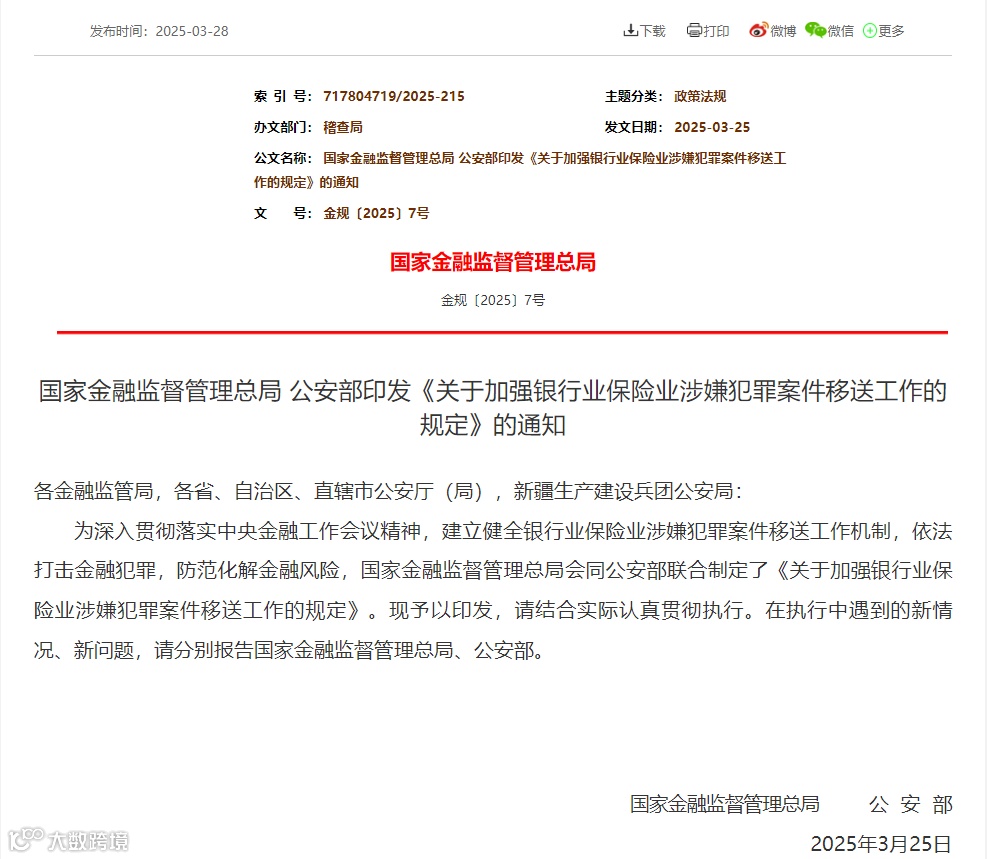Click the document name in metadata
The height and width of the screenshot is (859, 987).
point(520,170)
